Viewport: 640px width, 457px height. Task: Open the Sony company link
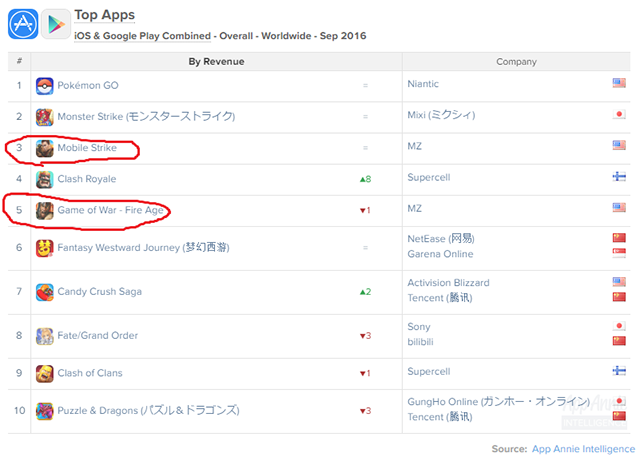[x=419, y=326]
